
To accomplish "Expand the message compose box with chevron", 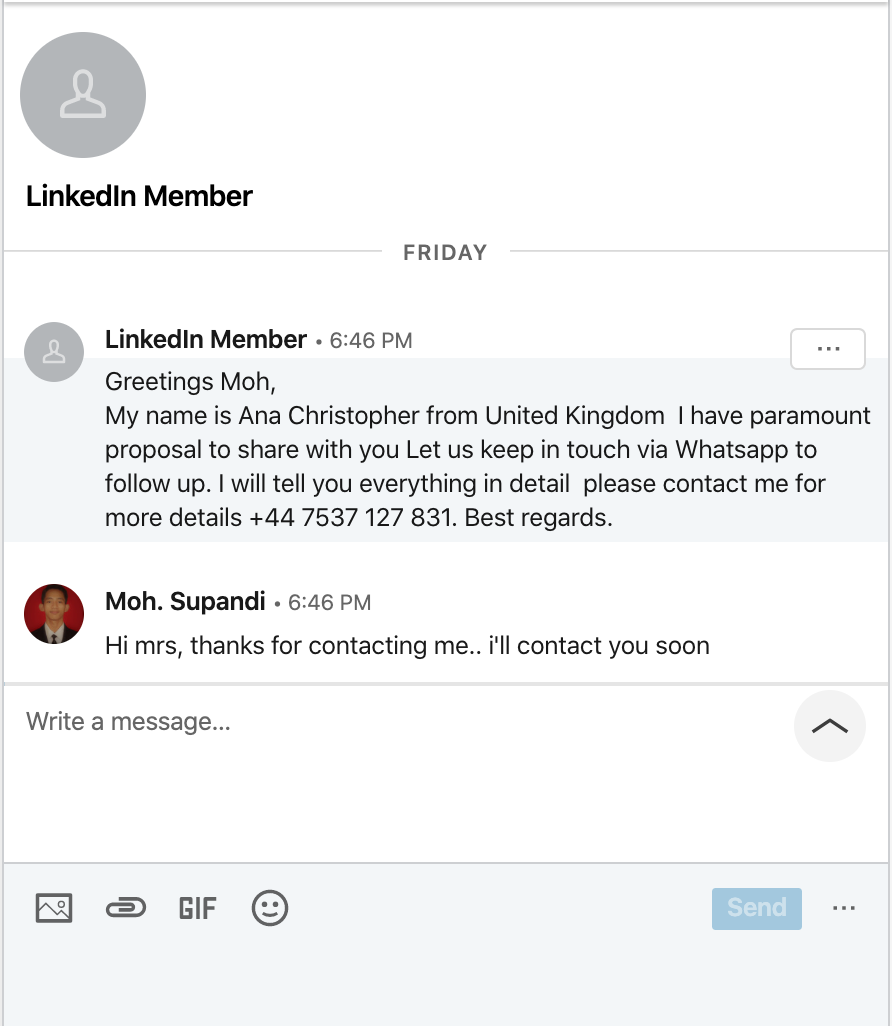I will click(829, 726).
